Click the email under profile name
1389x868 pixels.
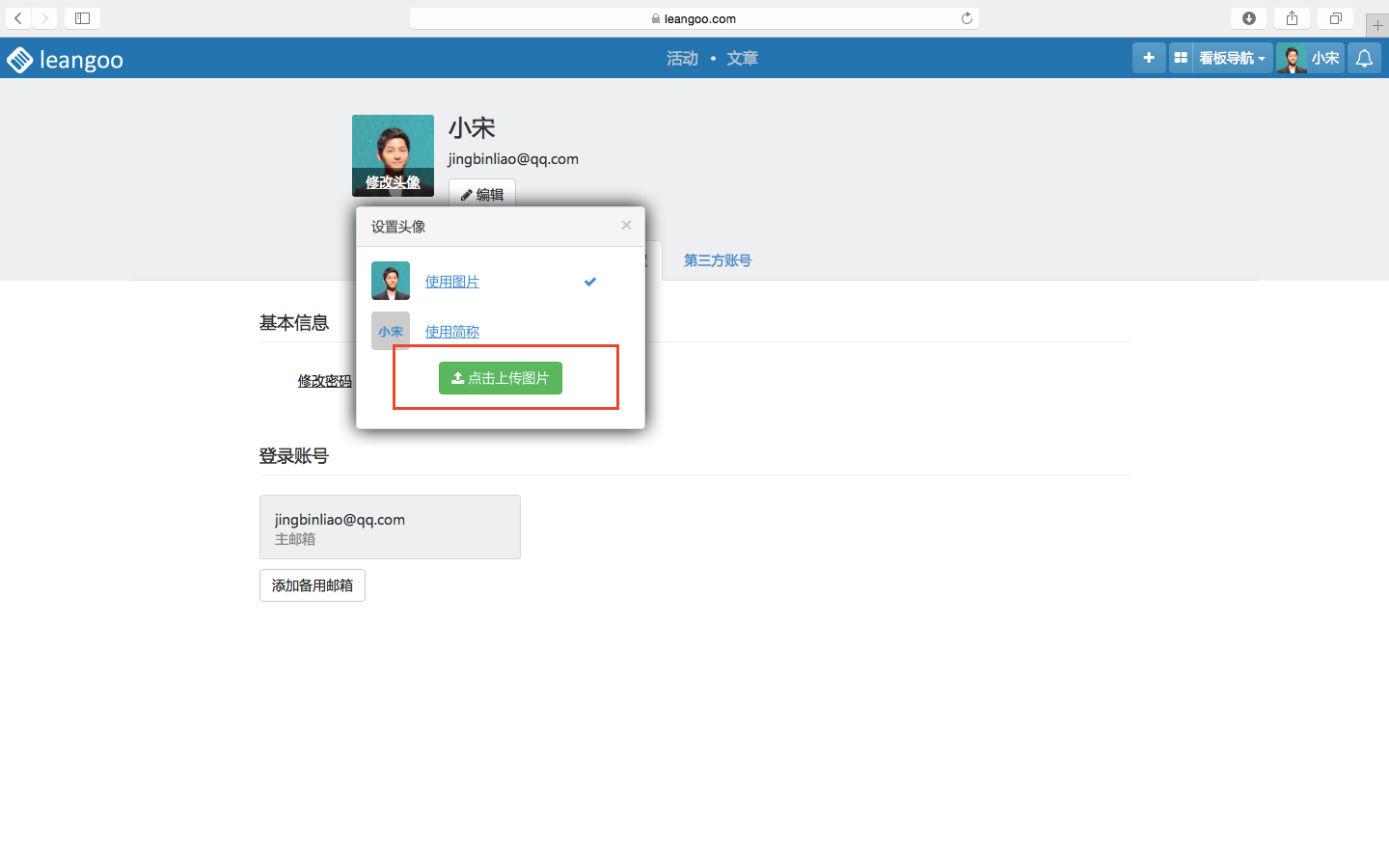click(513, 159)
